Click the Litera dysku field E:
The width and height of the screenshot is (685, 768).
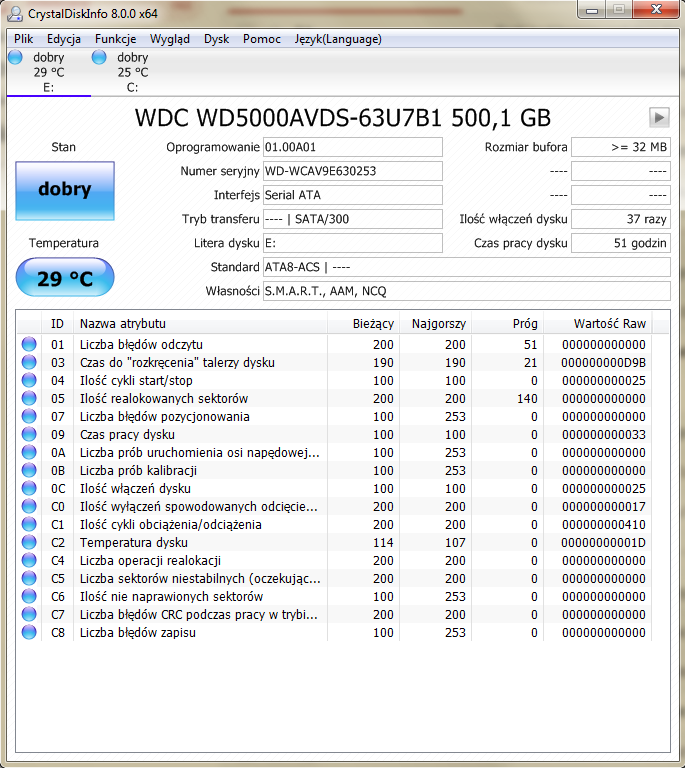353,243
